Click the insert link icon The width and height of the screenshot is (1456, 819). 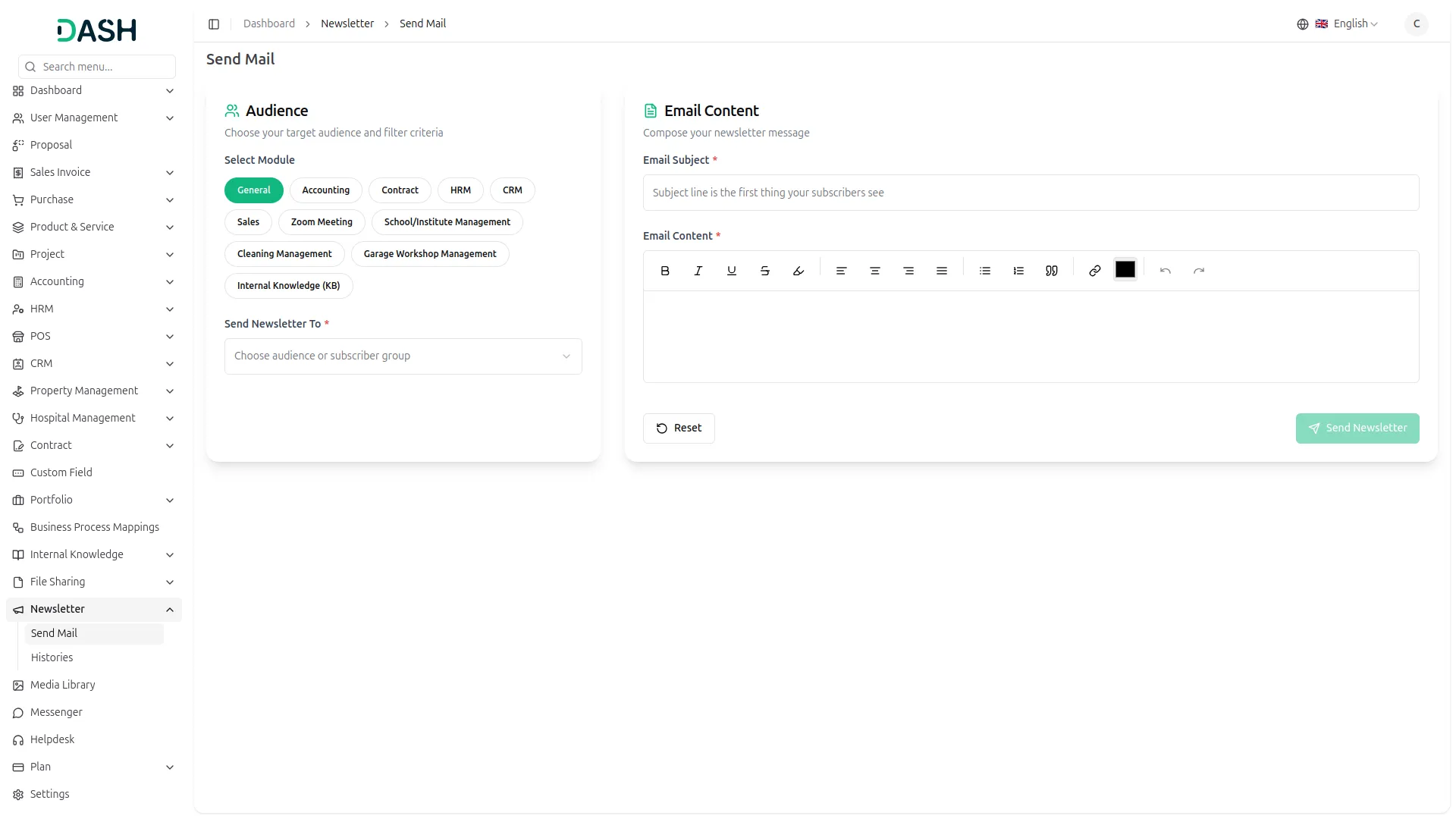click(x=1095, y=271)
